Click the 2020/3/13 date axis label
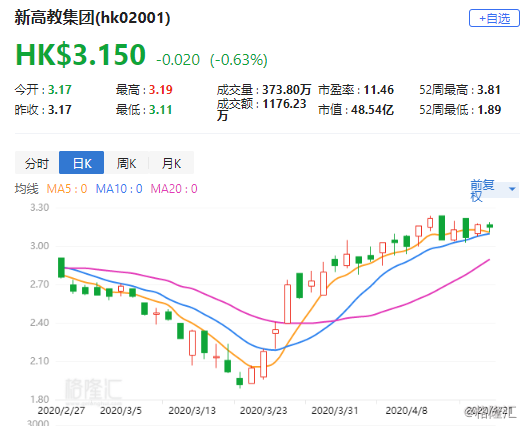Image resolution: width=524 pixels, height=426 pixels. (x=192, y=410)
